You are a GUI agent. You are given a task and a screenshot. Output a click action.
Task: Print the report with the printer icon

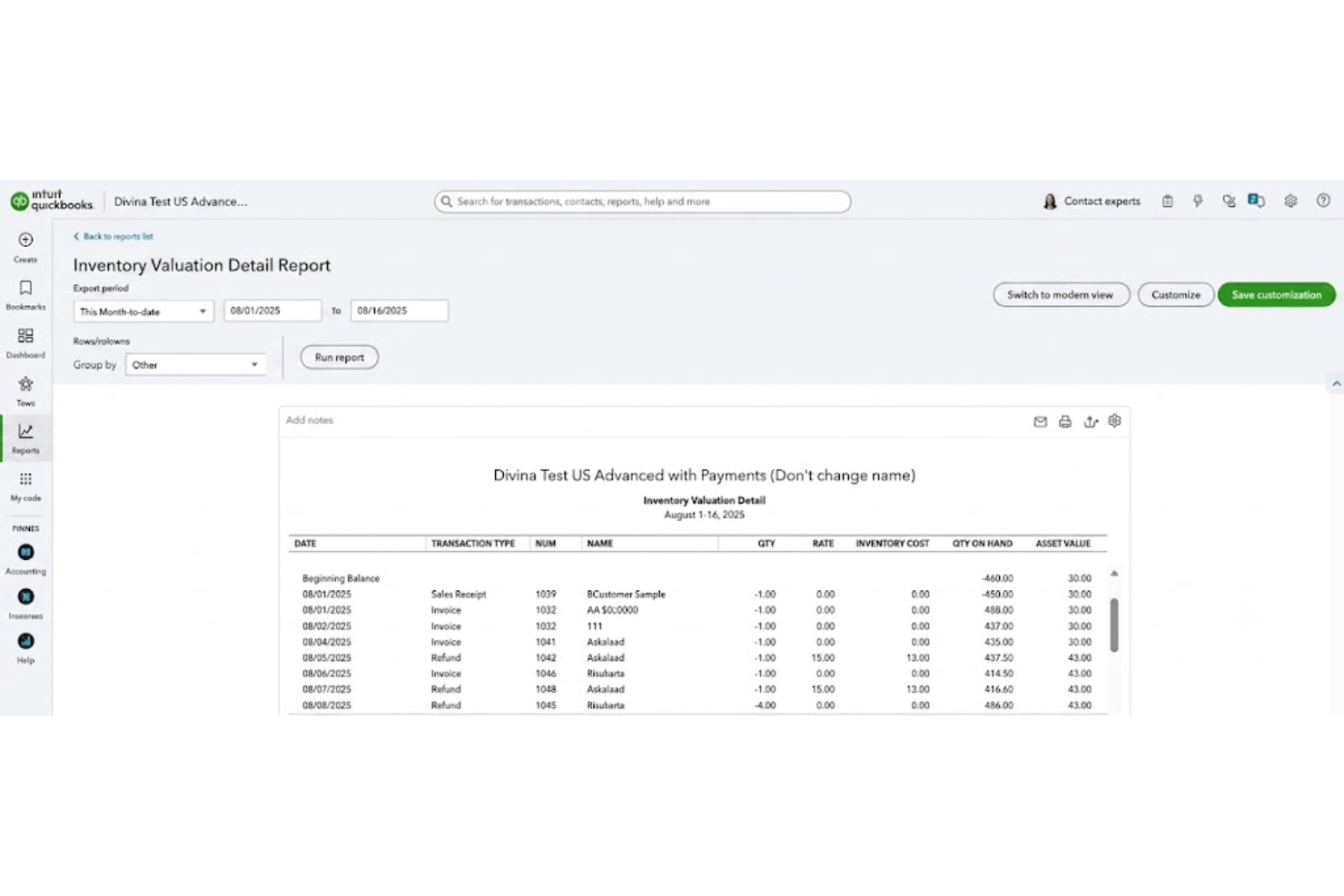click(1065, 421)
